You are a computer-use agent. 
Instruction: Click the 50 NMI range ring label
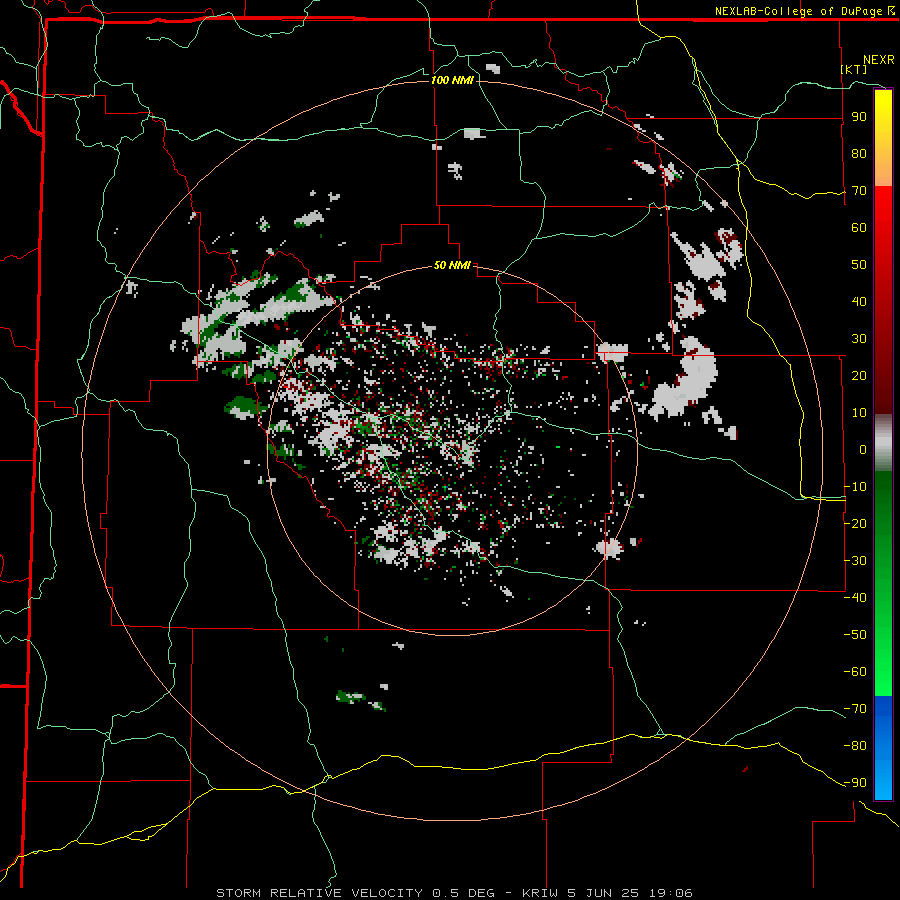tap(452, 265)
